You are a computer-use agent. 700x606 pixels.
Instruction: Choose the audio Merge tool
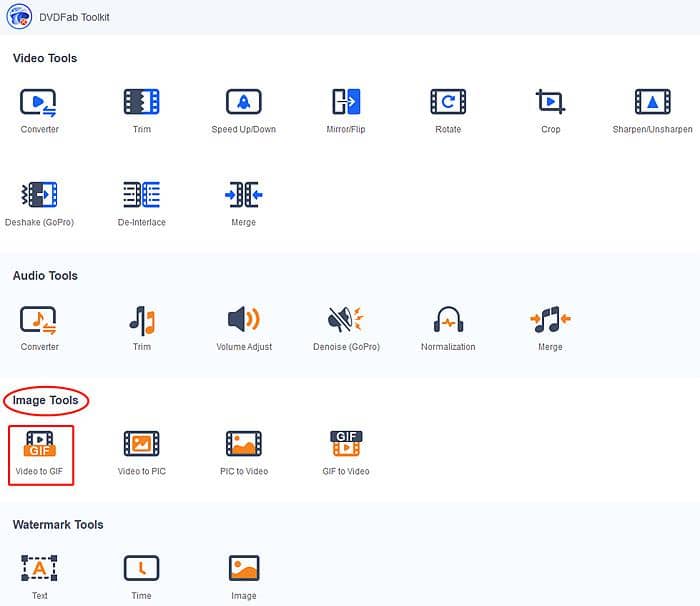coord(550,329)
